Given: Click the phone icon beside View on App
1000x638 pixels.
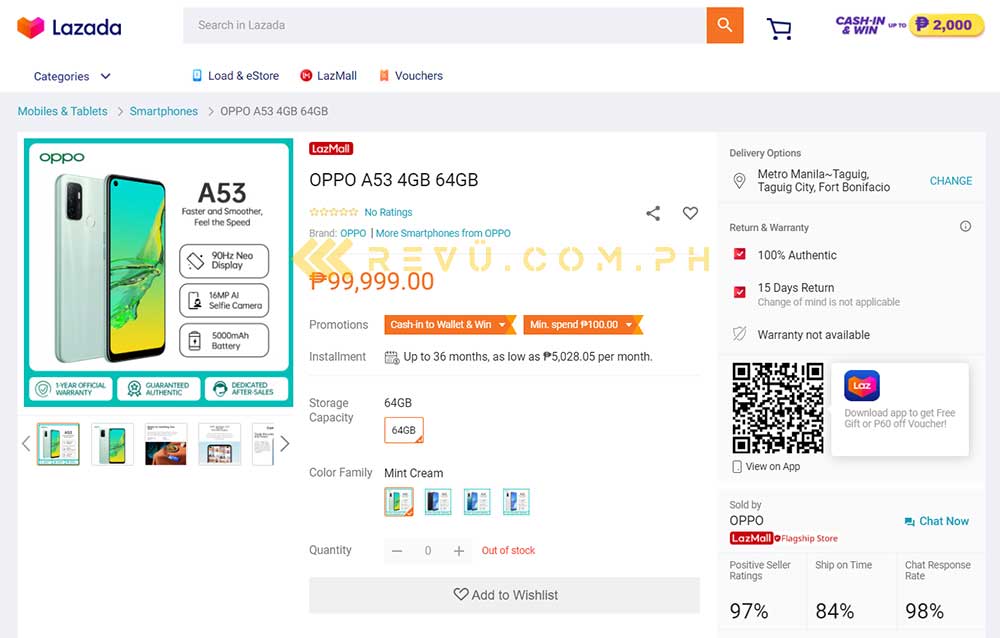Looking at the screenshot, I should (x=737, y=466).
